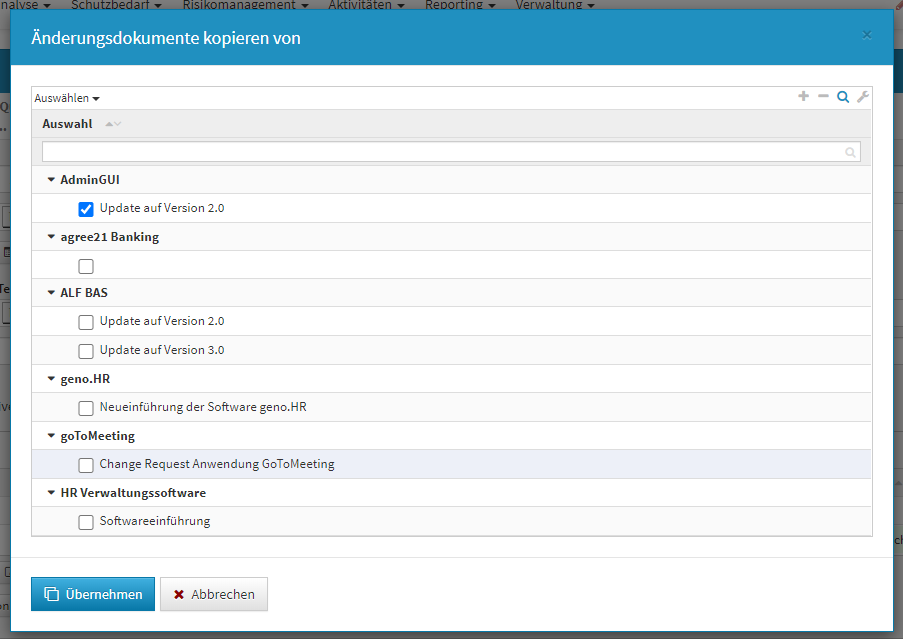Open the wrench table settings icon
903x639 pixels.
click(x=863, y=97)
